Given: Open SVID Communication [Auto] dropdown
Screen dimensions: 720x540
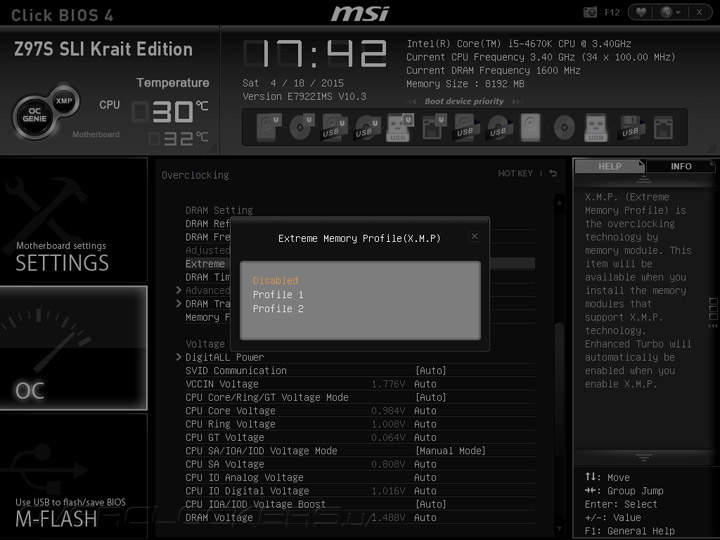Looking at the screenshot, I should tap(431, 371).
